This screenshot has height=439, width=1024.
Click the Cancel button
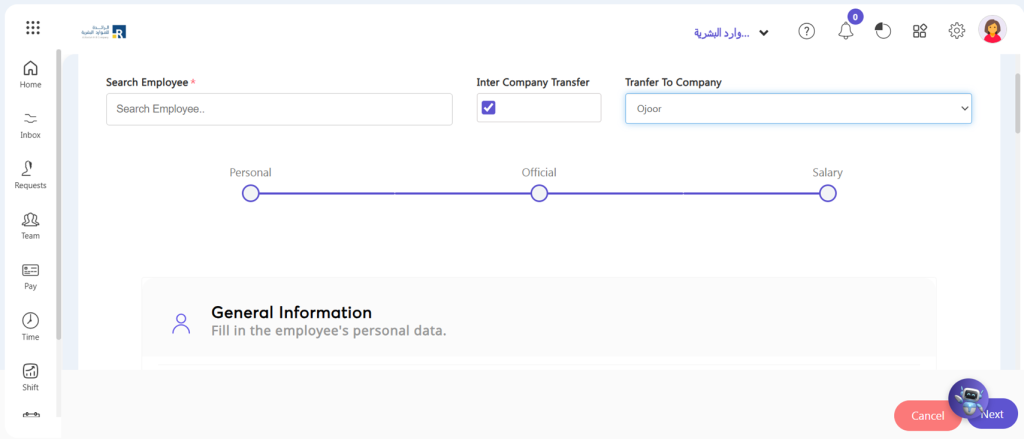point(927,415)
